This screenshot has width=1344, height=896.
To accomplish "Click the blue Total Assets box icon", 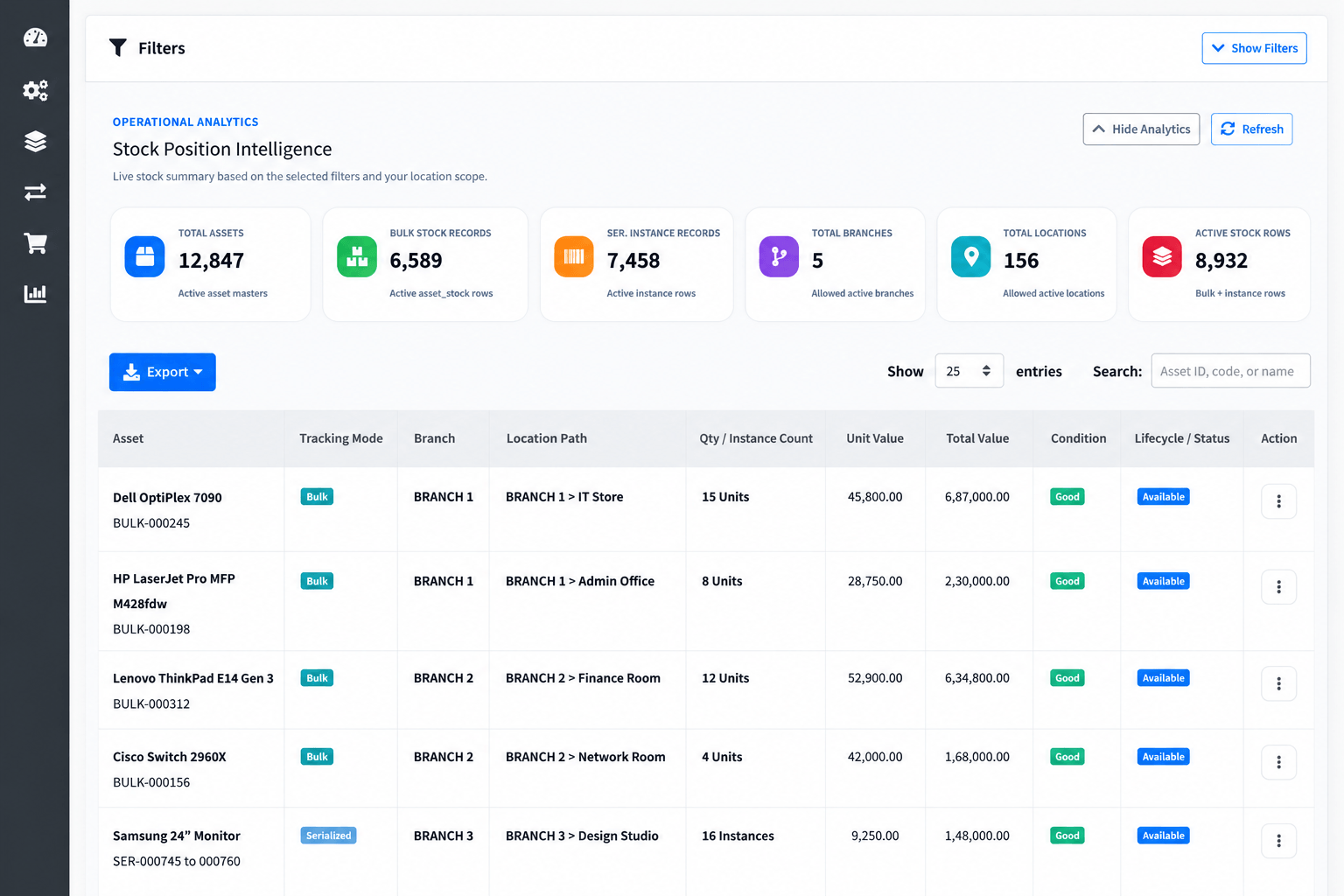I will point(144,257).
